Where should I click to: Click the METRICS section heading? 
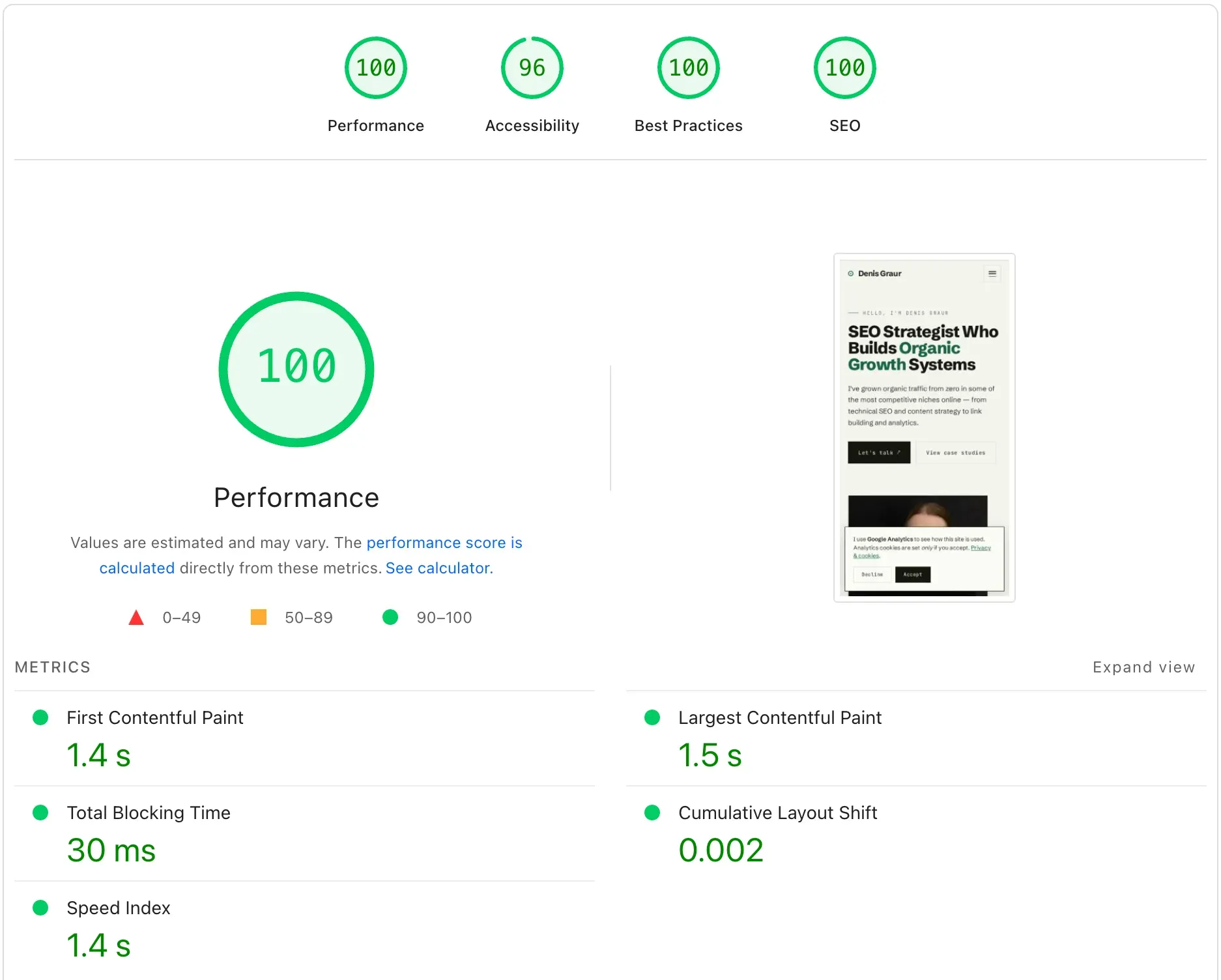coord(53,667)
